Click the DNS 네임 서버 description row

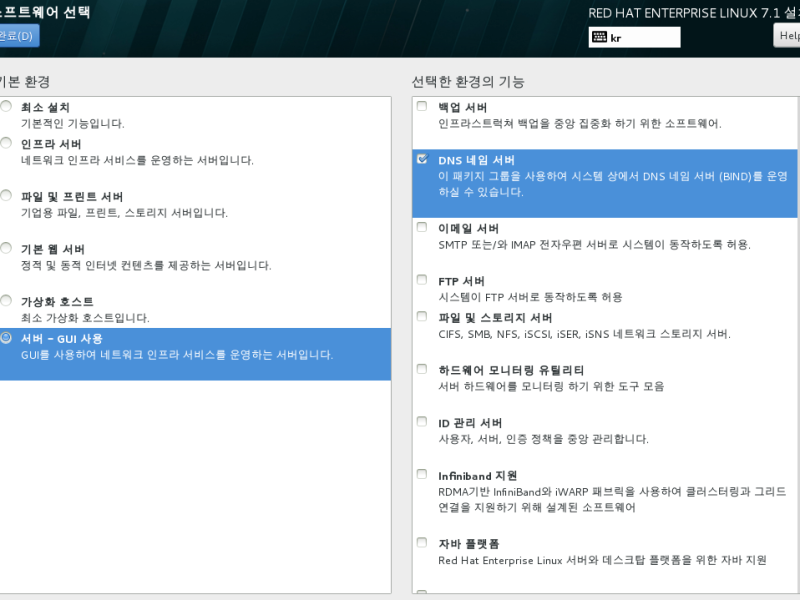tap(605, 184)
